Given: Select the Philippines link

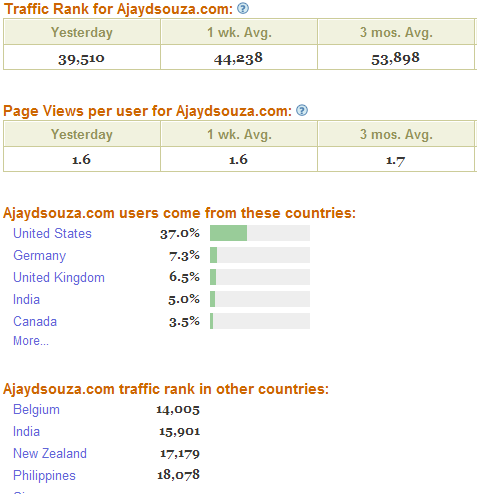Looking at the screenshot, I should click(x=44, y=476).
